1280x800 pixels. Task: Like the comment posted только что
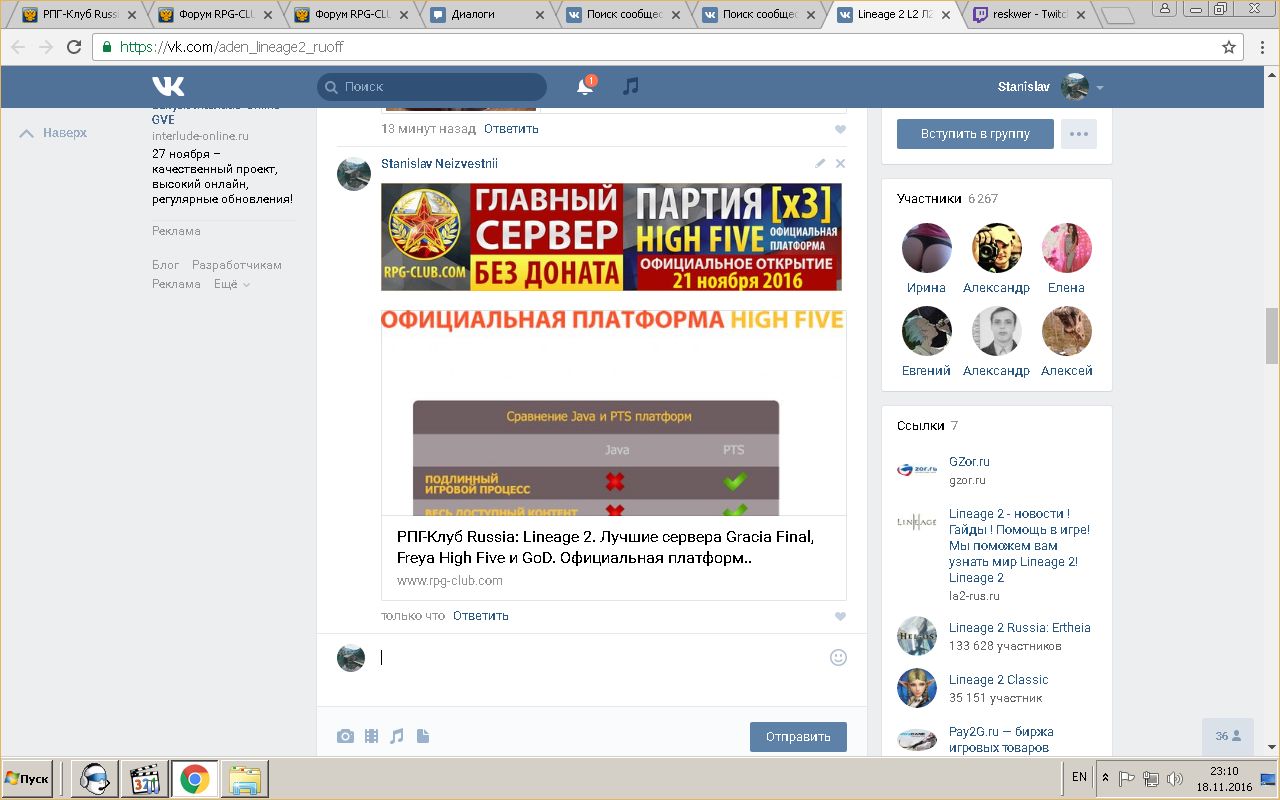(840, 616)
